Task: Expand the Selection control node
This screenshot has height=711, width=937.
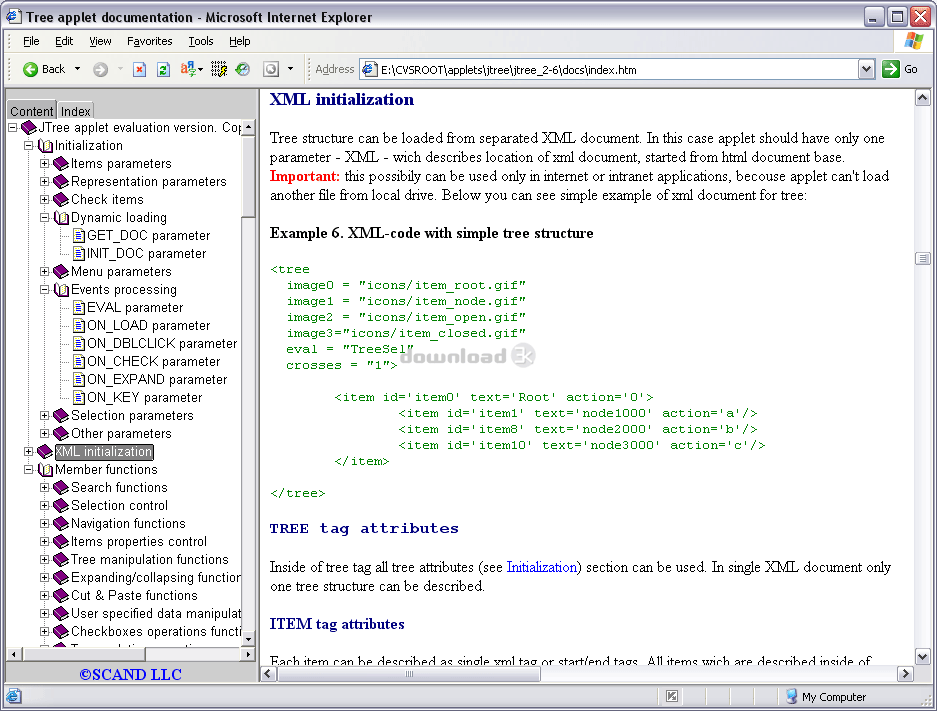Action: point(45,505)
